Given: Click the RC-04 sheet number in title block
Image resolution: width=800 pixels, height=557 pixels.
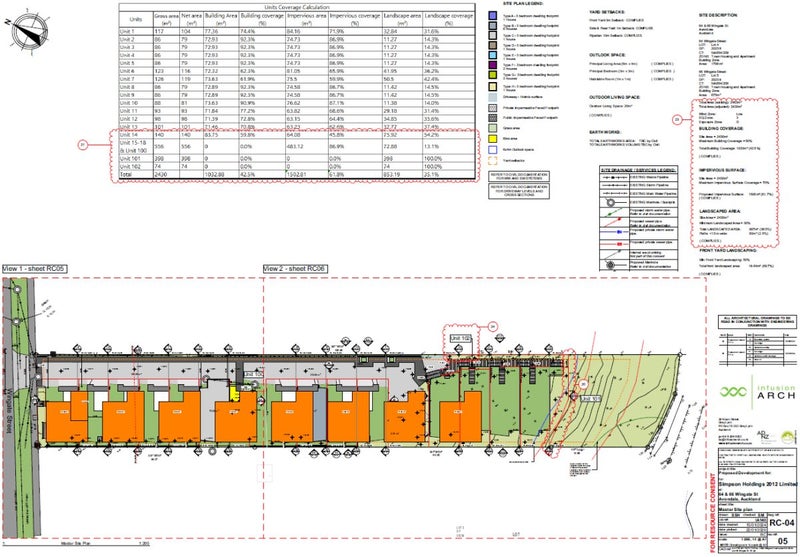Looking at the screenshot, I should coord(781,522).
